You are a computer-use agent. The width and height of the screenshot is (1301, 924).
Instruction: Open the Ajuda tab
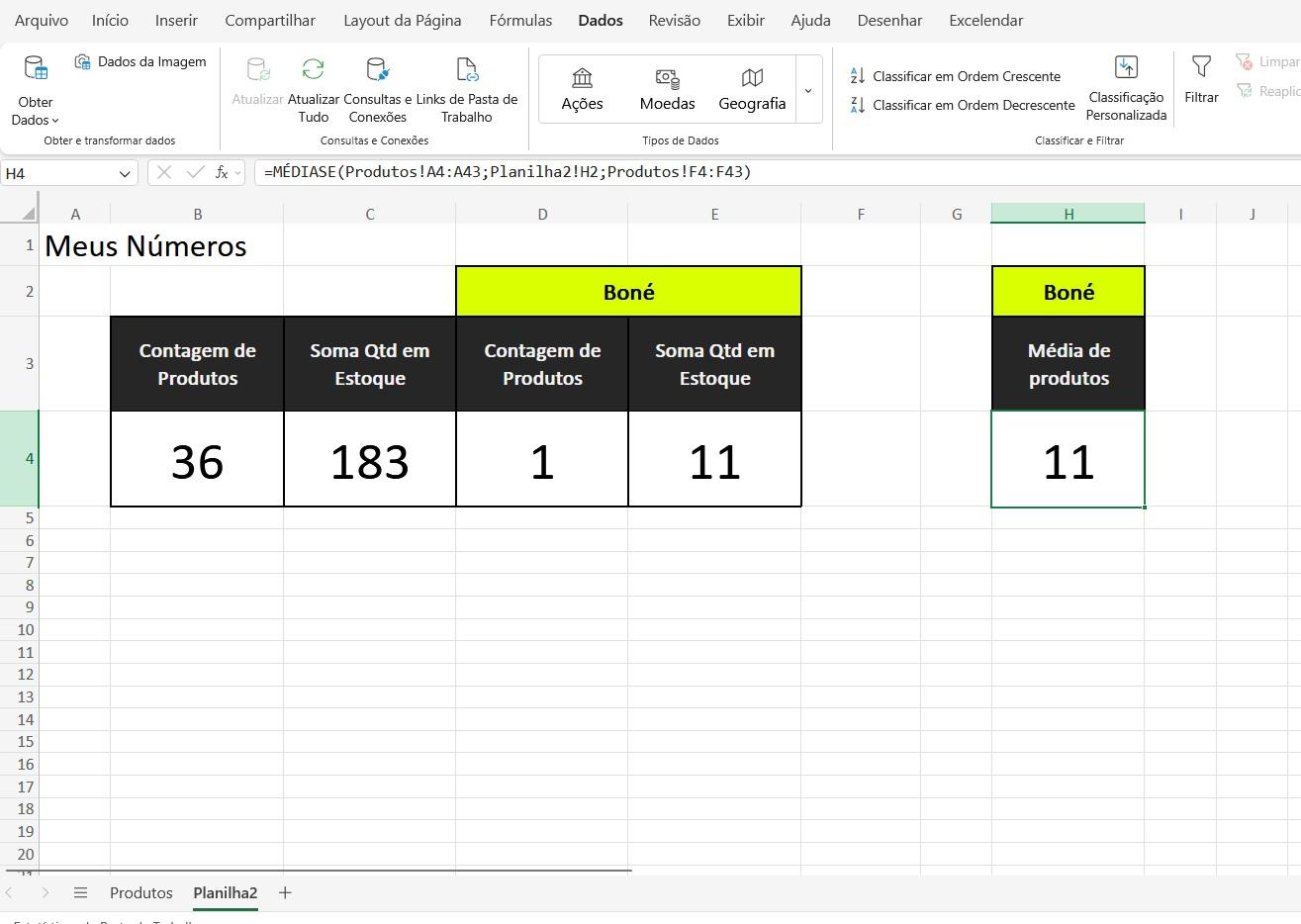point(810,20)
